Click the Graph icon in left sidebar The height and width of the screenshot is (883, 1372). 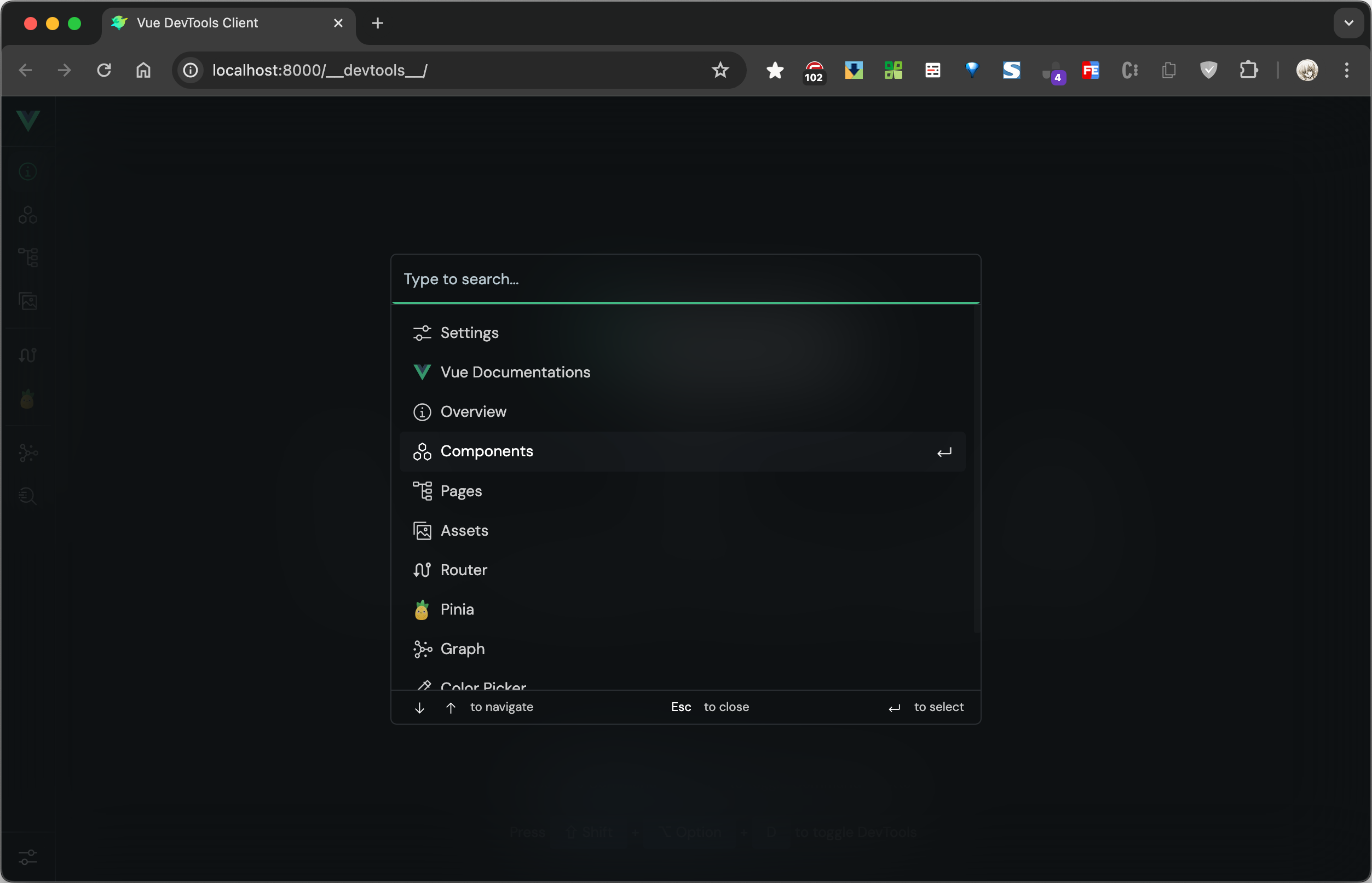point(27,453)
